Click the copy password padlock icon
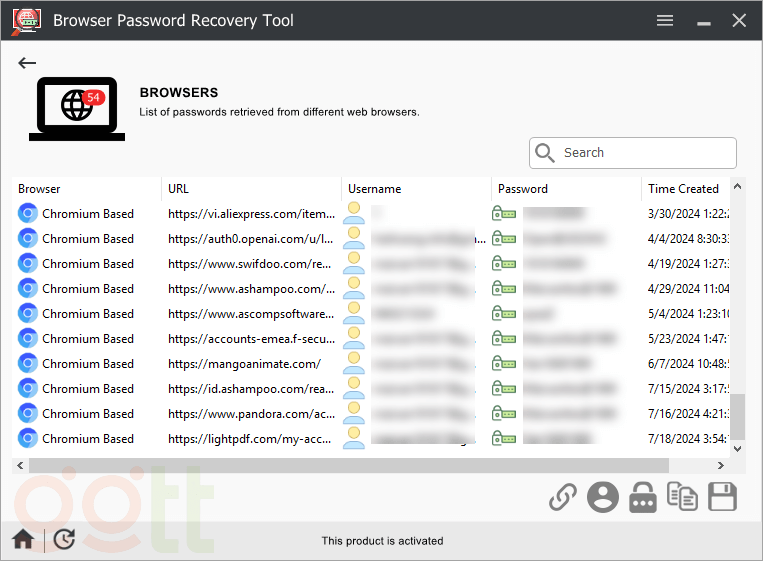Screen dimensions: 763x561 pyautogui.click(x=643, y=497)
